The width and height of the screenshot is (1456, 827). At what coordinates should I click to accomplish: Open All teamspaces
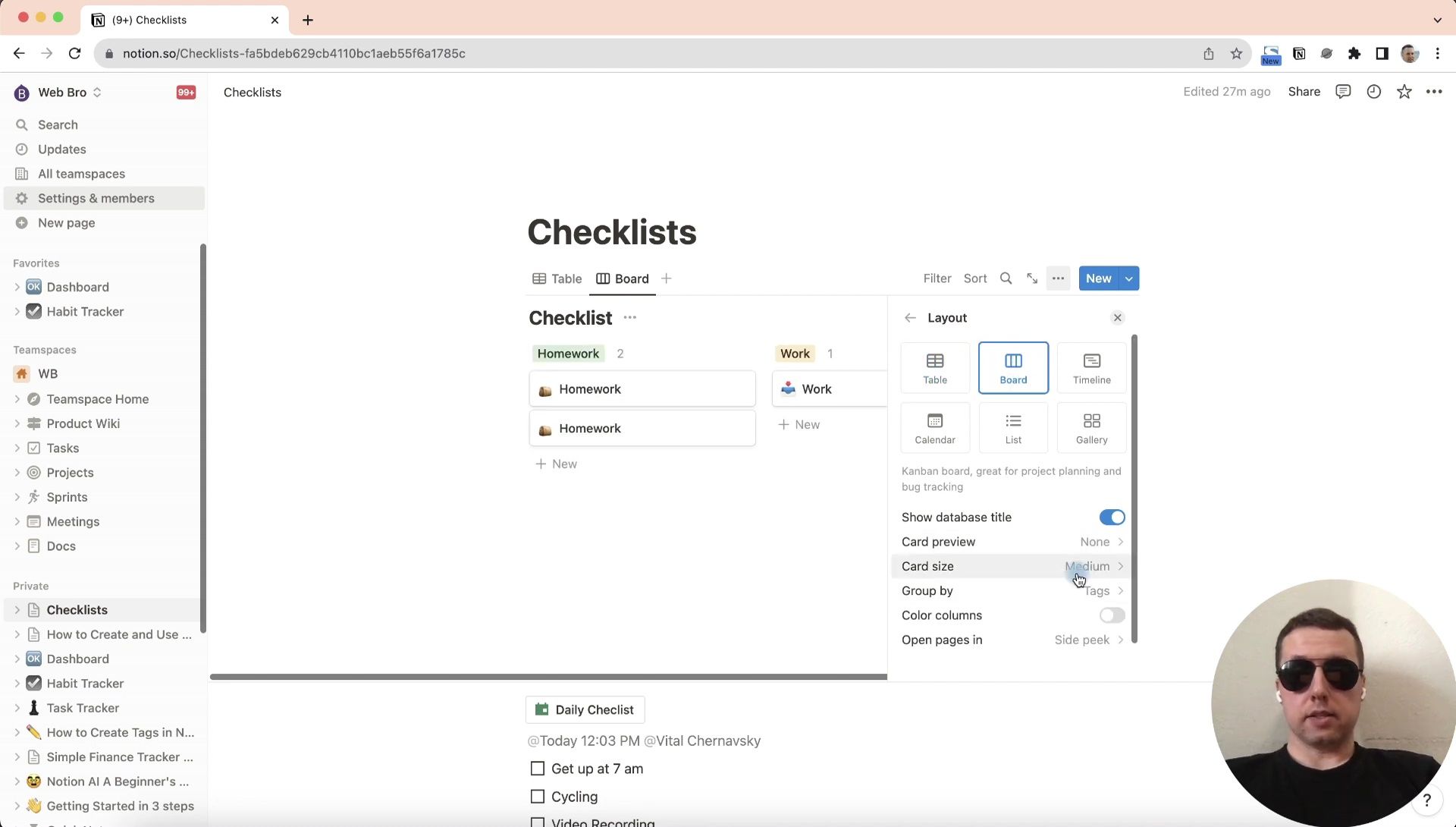click(104, 174)
